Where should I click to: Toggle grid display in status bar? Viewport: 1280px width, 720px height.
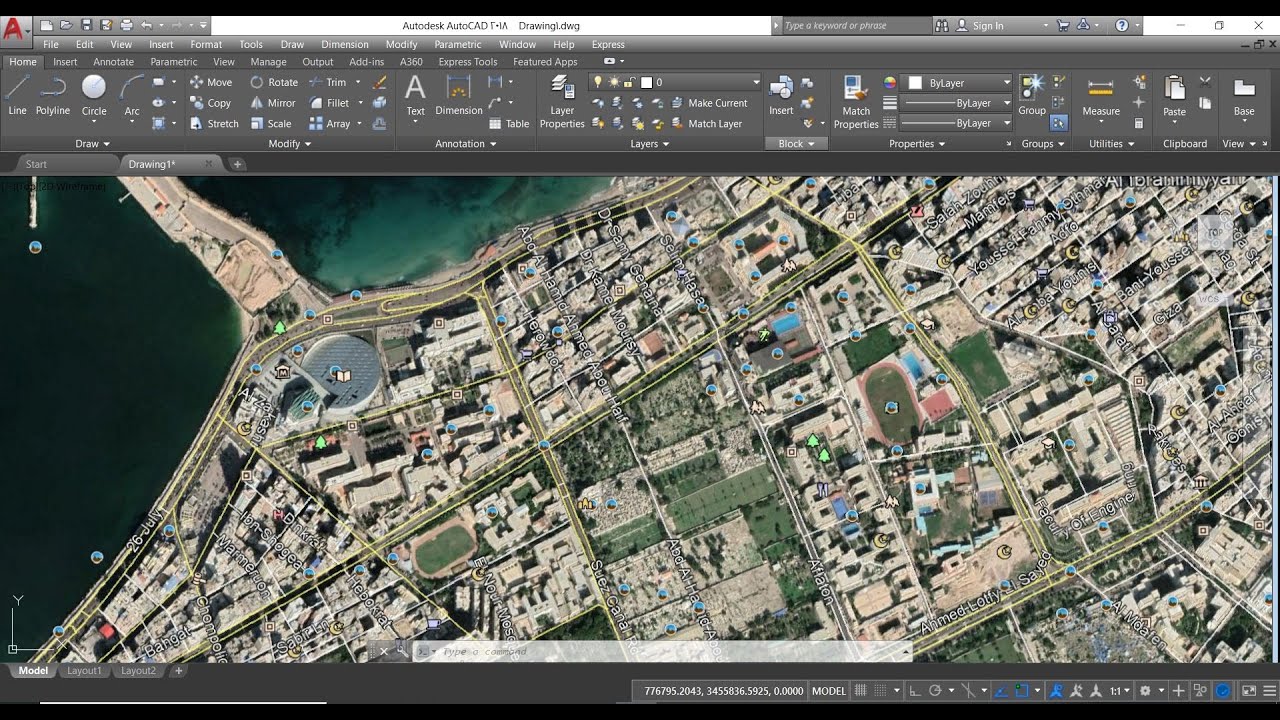coord(861,690)
